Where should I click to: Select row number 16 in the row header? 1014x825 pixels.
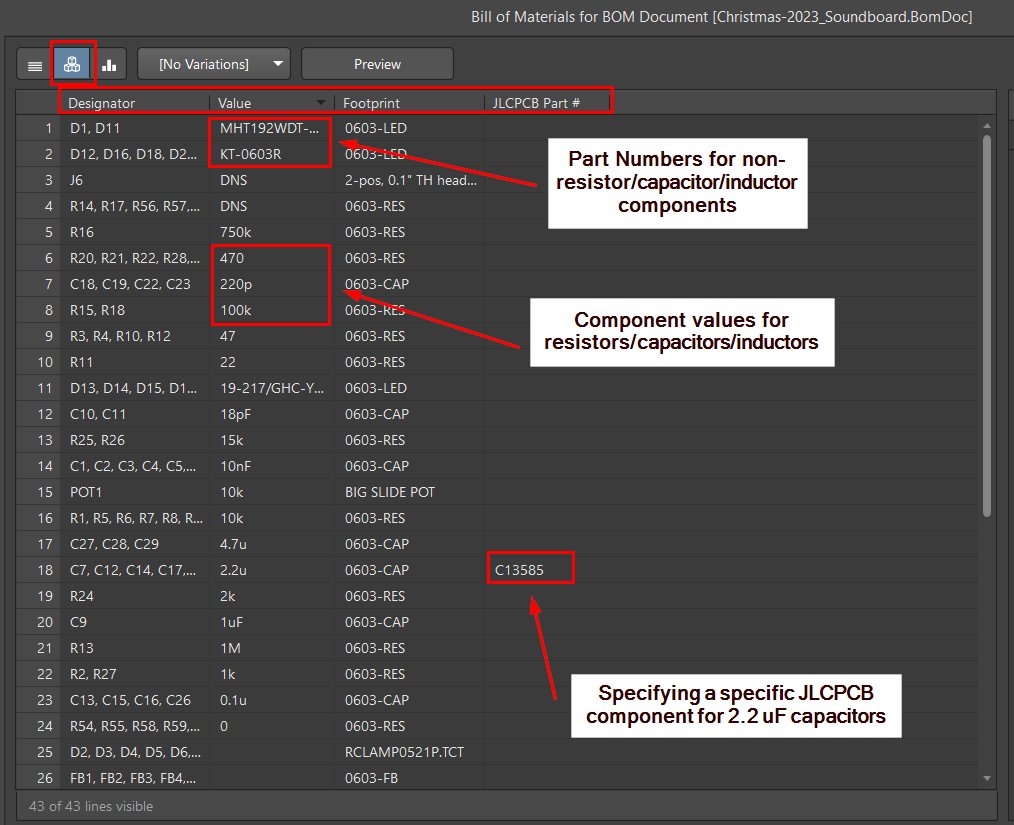[x=38, y=518]
